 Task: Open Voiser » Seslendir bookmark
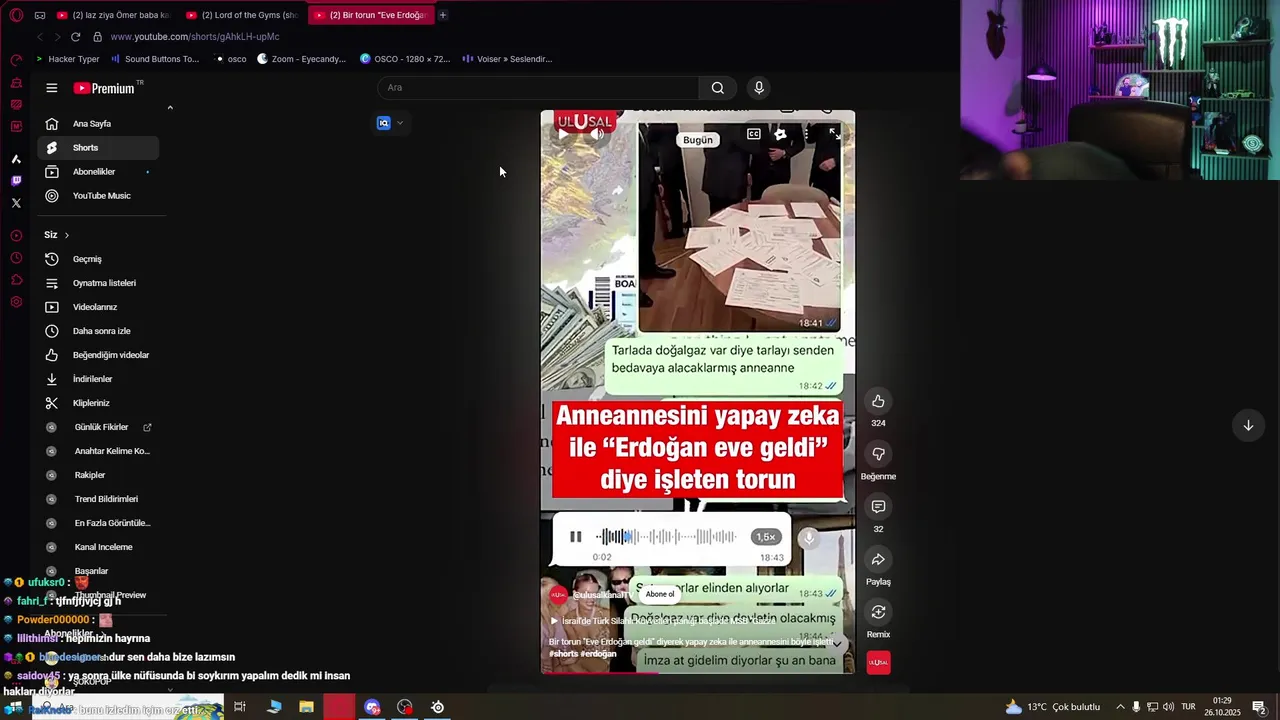507,59
